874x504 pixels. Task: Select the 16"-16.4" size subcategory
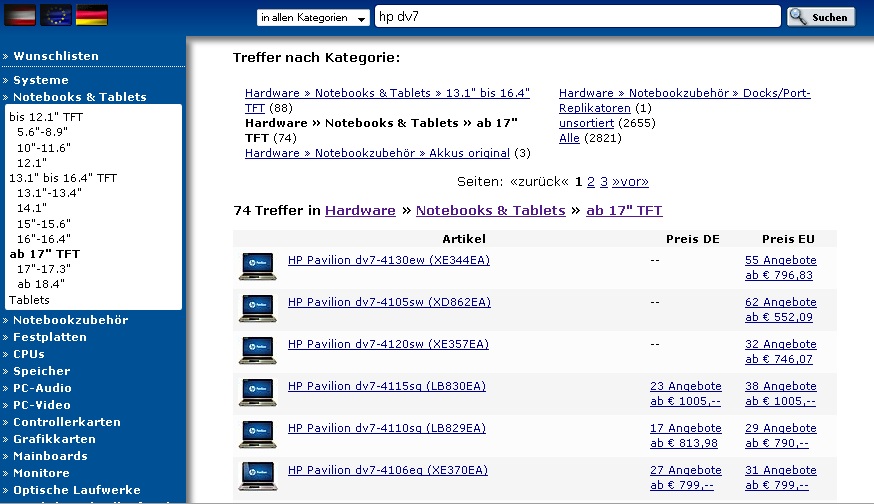pyautogui.click(x=44, y=239)
